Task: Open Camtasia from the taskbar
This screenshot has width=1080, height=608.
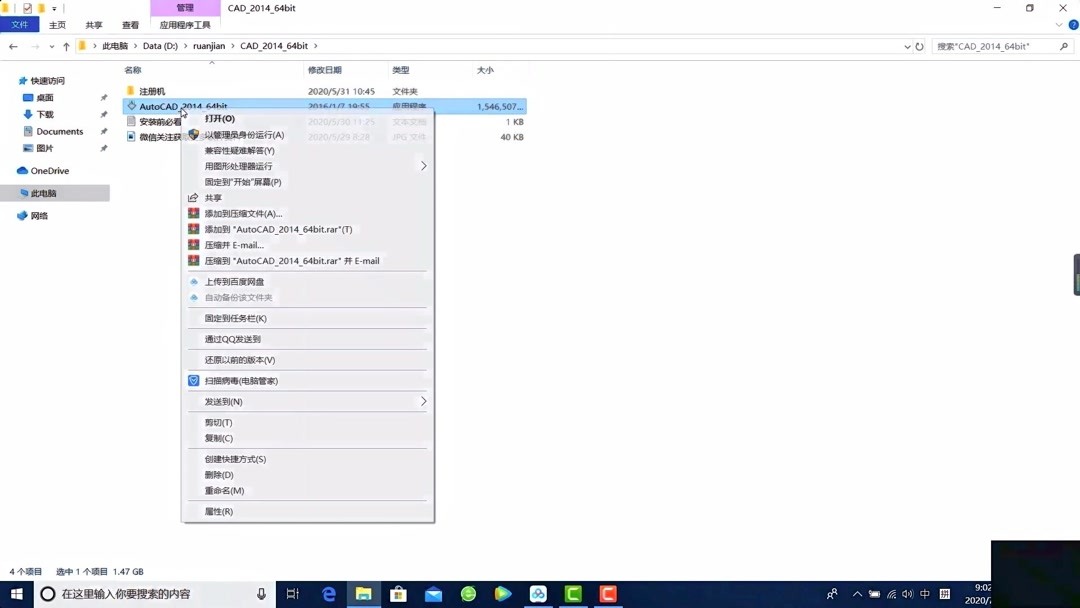Action: click(x=572, y=594)
